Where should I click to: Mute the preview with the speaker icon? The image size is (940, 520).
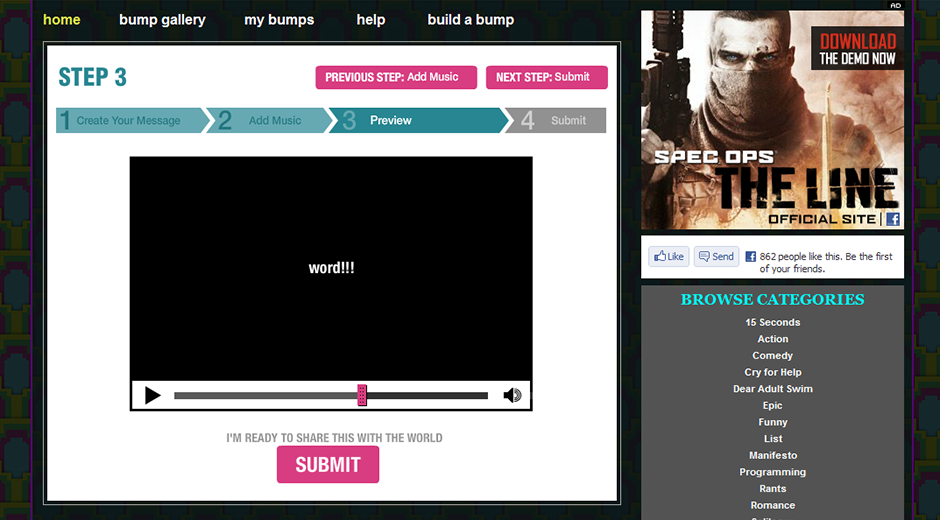(512, 395)
